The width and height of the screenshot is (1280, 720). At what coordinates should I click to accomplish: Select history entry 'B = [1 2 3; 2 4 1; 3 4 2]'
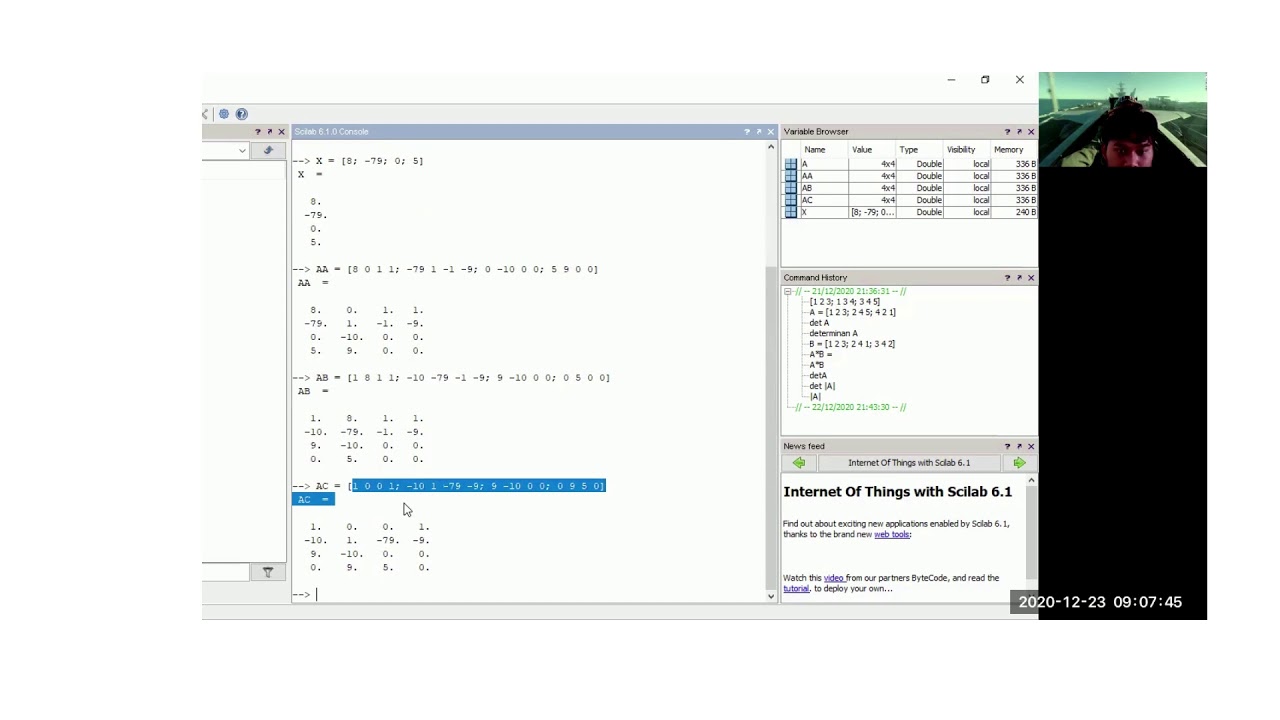[852, 344]
